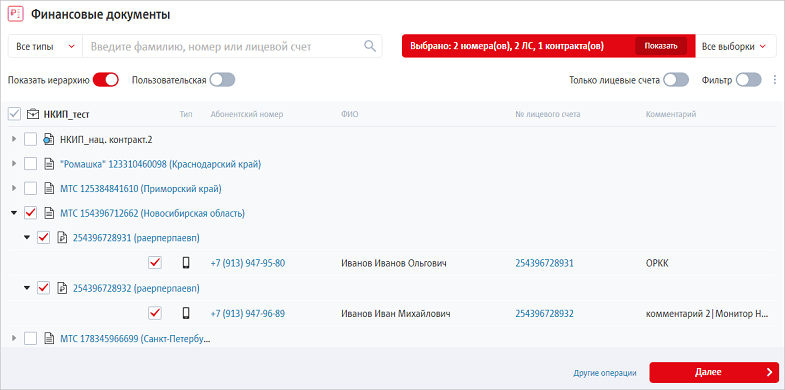
Task: Enable the Пользовательская toggle
Action: click(x=222, y=80)
